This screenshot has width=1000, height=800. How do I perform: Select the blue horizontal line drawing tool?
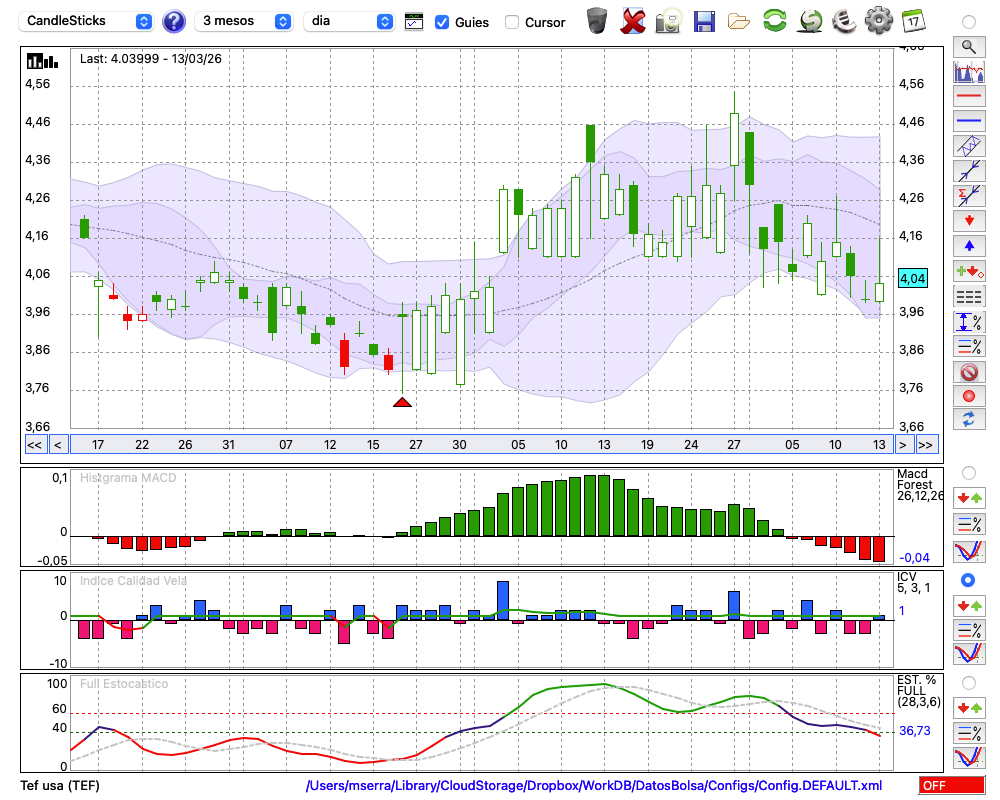tap(968, 120)
